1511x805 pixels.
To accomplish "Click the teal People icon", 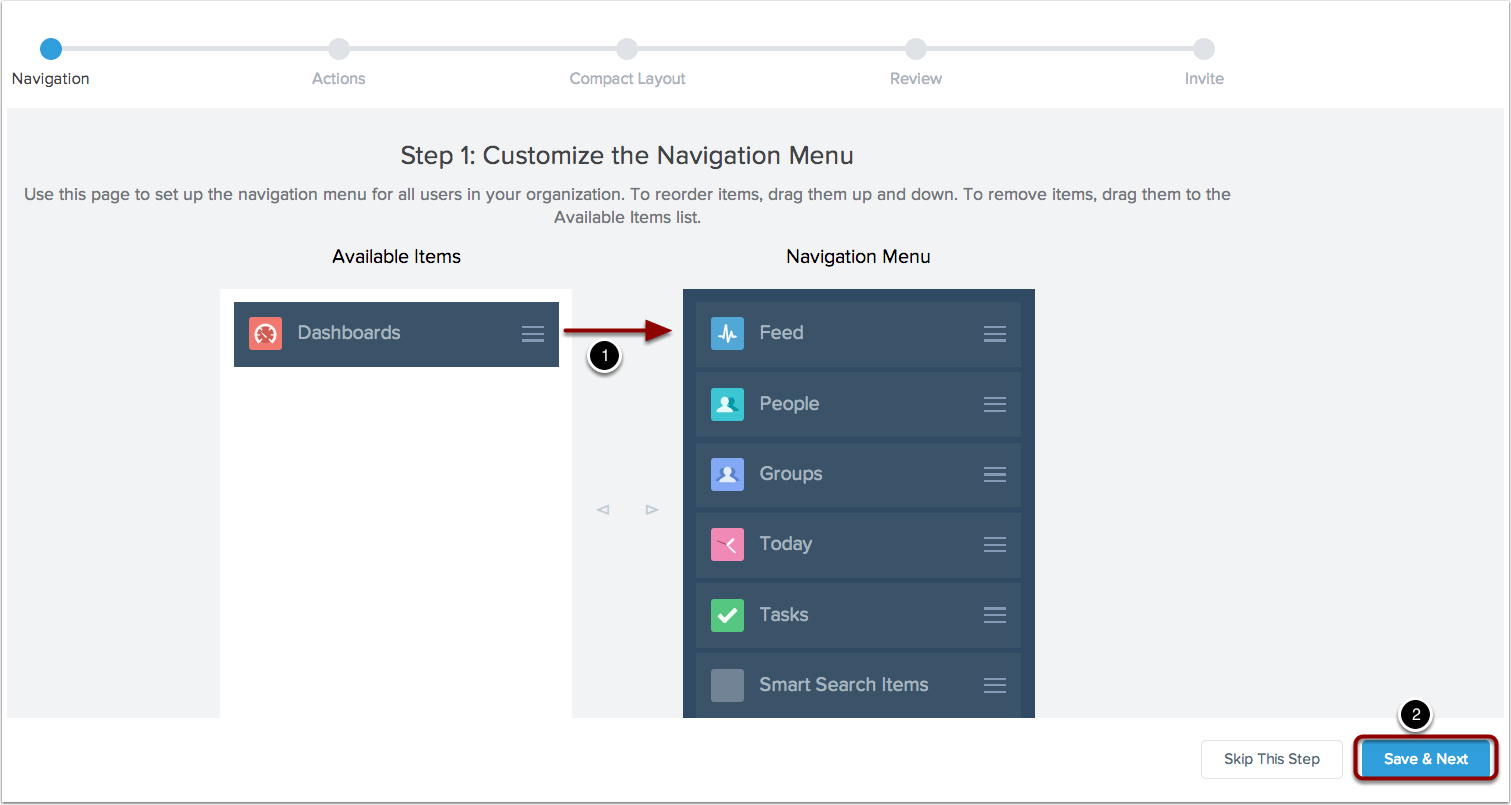I will tap(727, 404).
